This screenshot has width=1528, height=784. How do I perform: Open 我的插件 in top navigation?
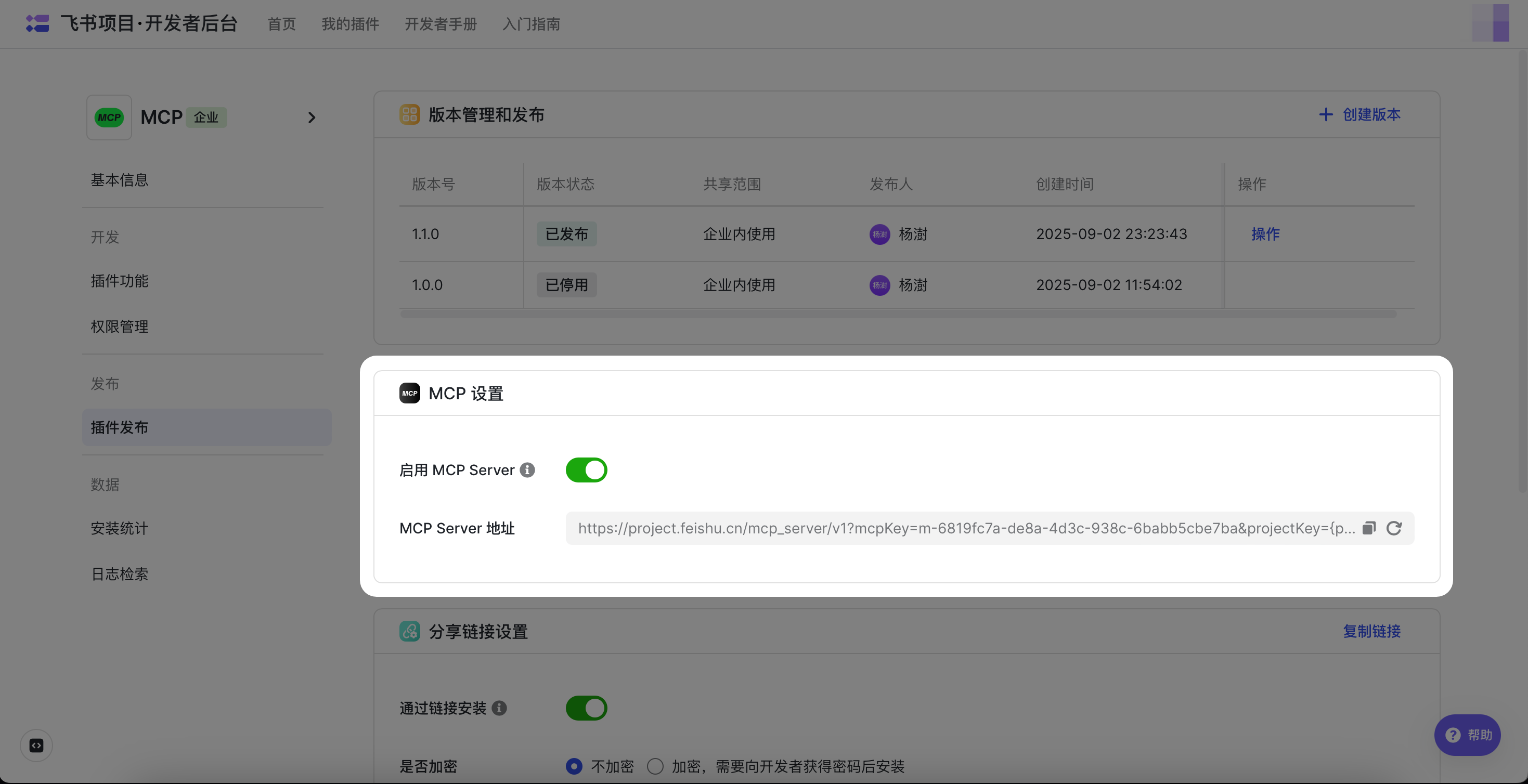point(350,24)
